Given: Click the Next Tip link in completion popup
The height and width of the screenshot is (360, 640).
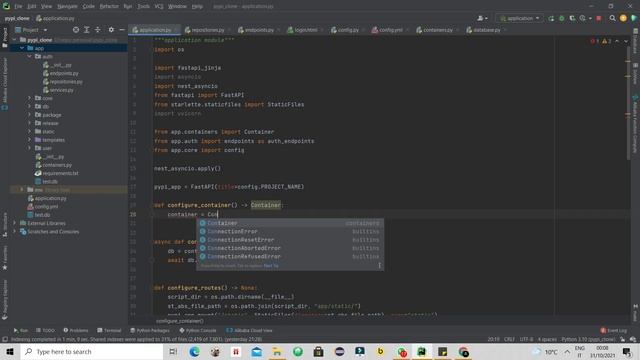Looking at the screenshot, I should (271, 266).
